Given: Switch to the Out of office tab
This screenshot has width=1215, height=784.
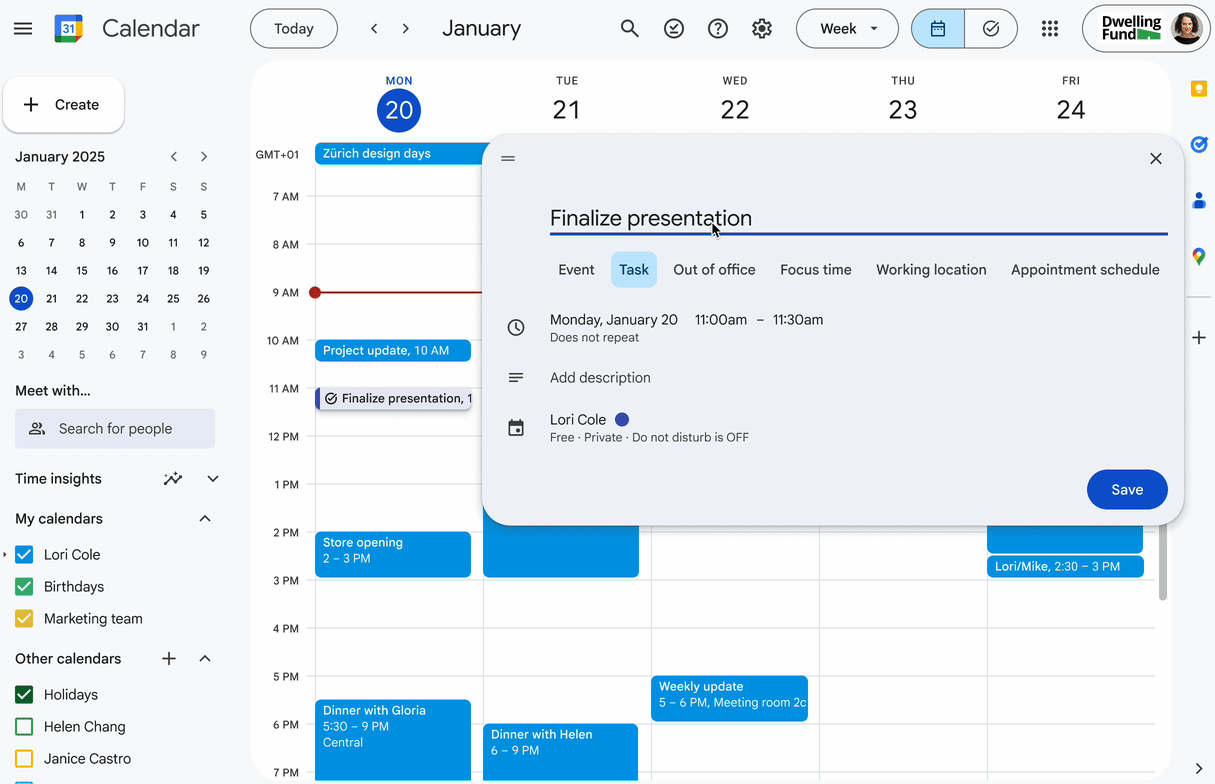Looking at the screenshot, I should click(714, 270).
